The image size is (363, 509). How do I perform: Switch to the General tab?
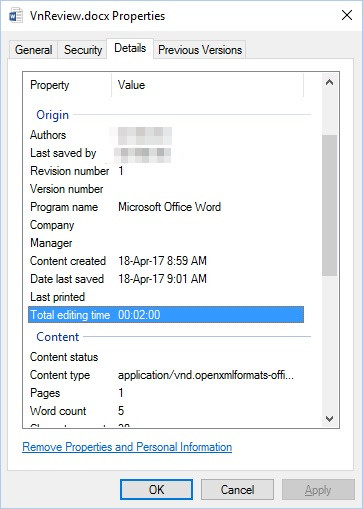pos(33,50)
